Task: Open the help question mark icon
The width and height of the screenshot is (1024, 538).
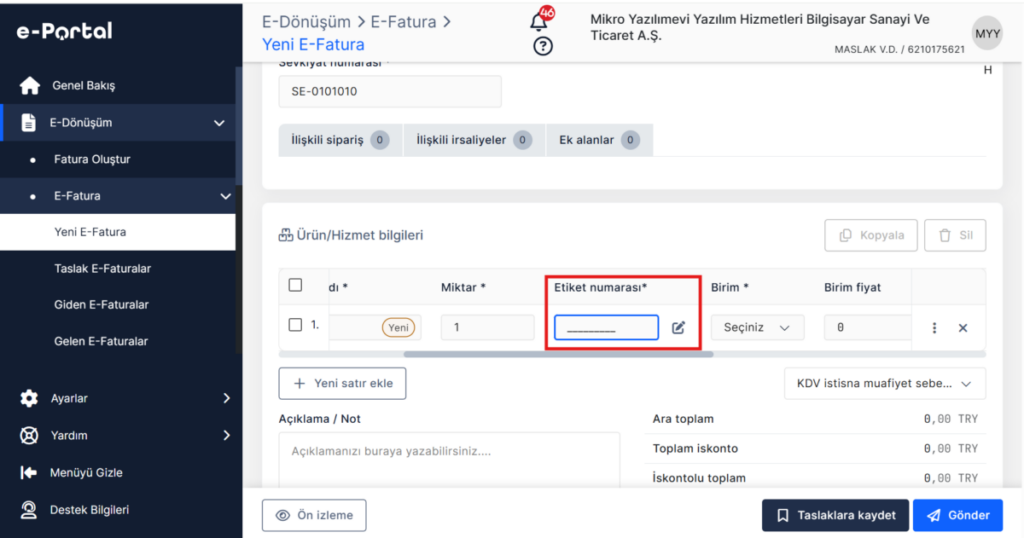Action: pyautogui.click(x=543, y=46)
